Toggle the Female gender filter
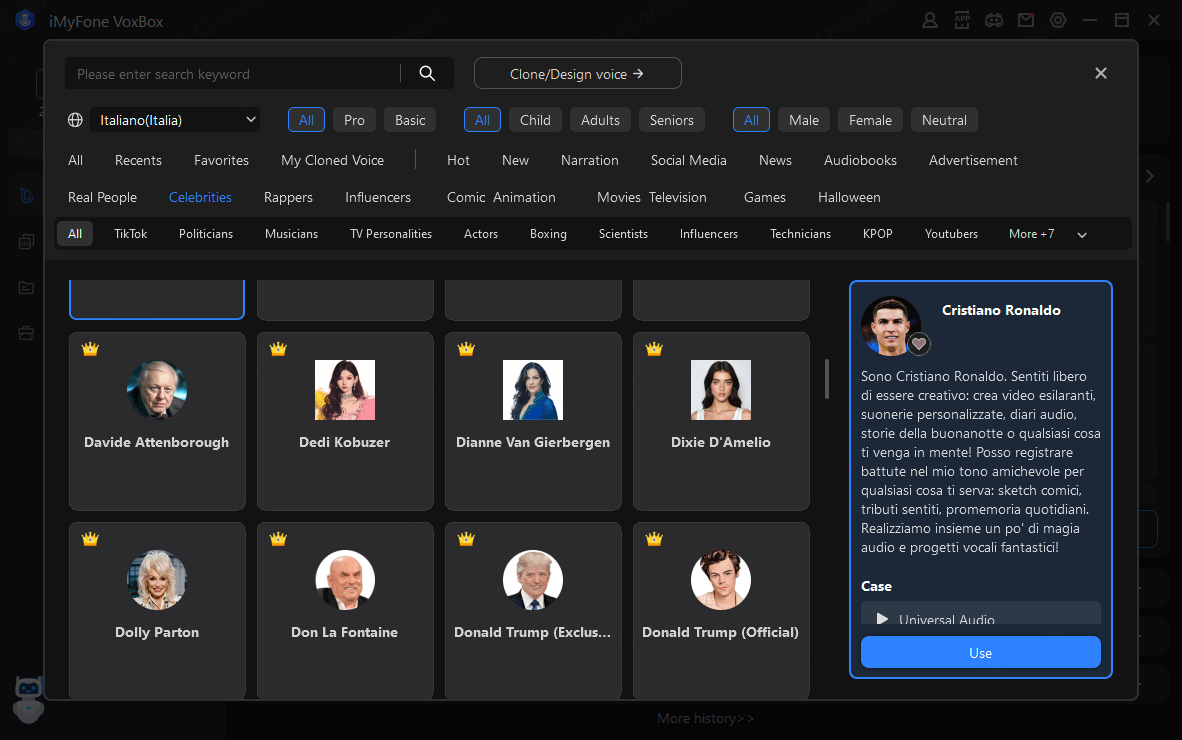The height and width of the screenshot is (740, 1182). click(870, 120)
